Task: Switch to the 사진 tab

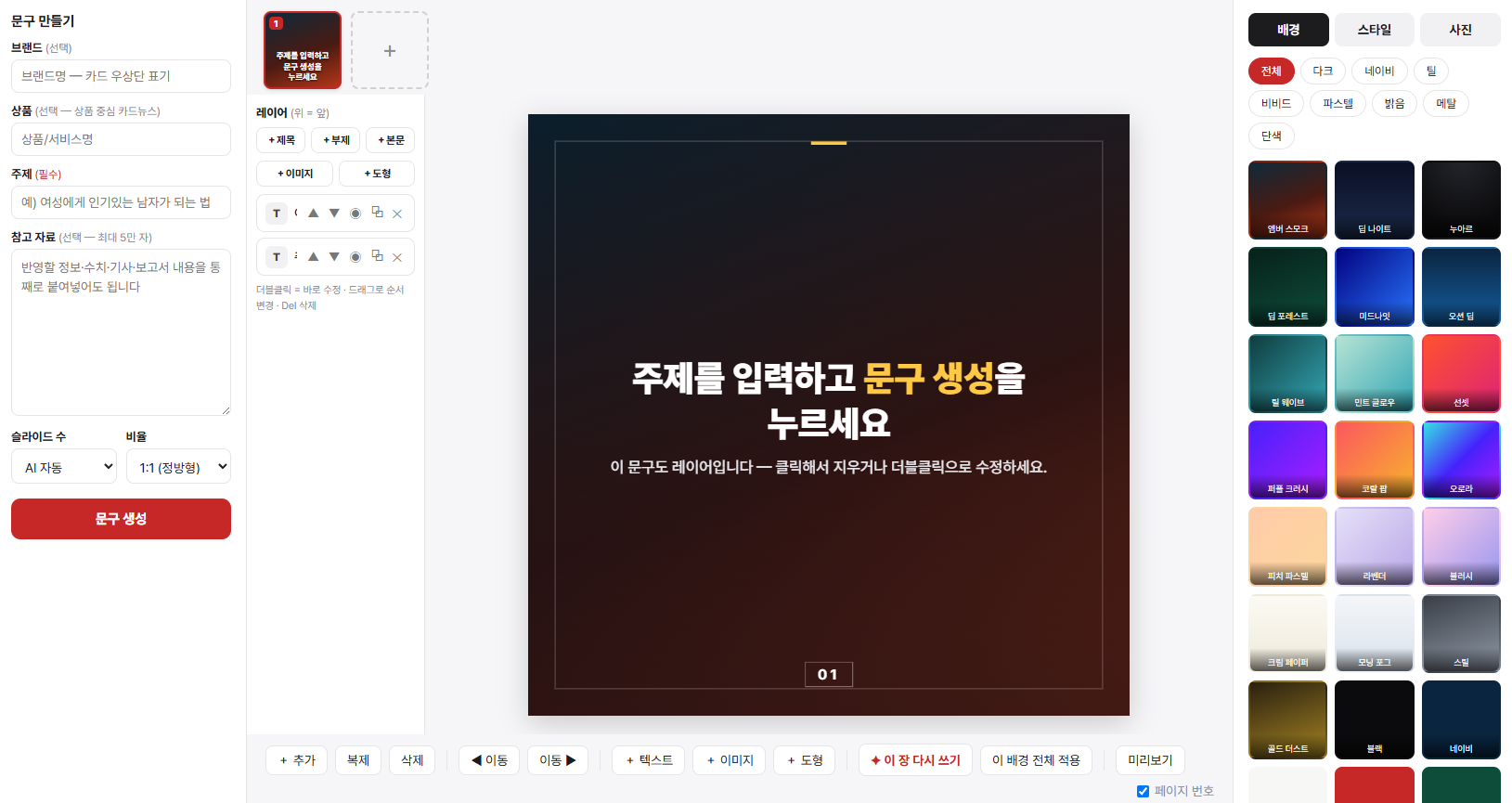Action: 1461,30
